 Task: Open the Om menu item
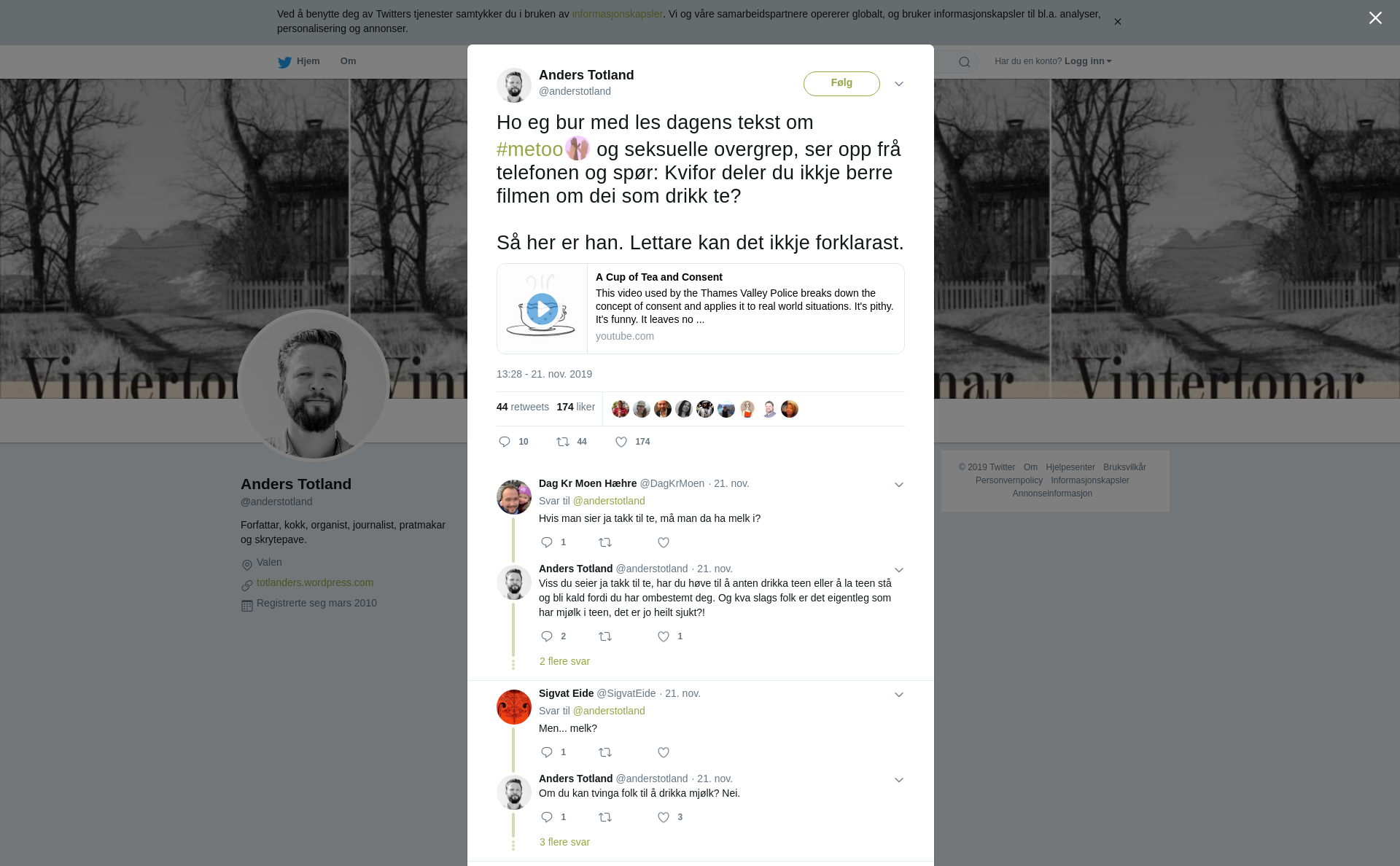click(348, 61)
